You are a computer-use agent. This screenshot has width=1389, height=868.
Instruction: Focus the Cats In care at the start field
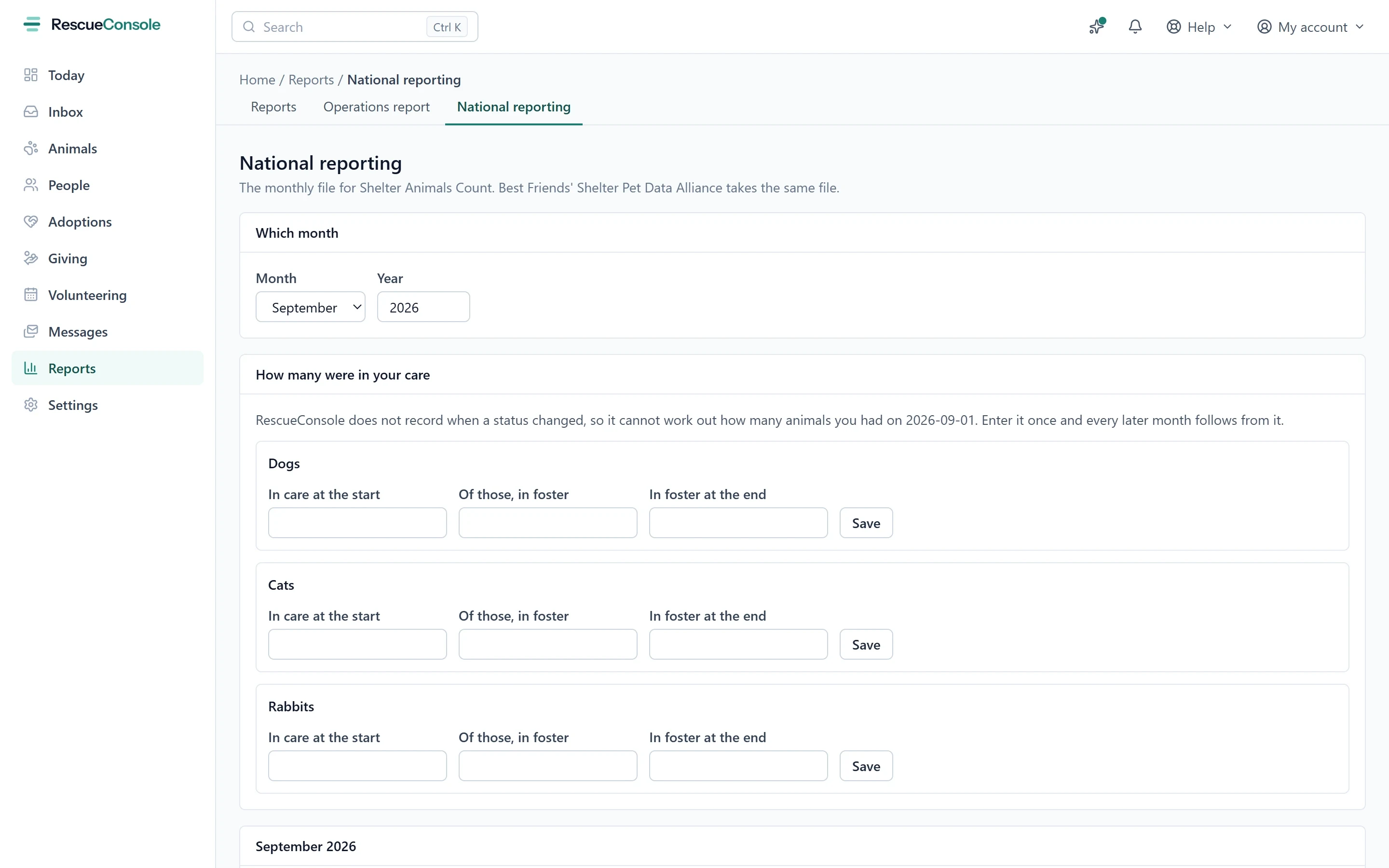pos(357,644)
